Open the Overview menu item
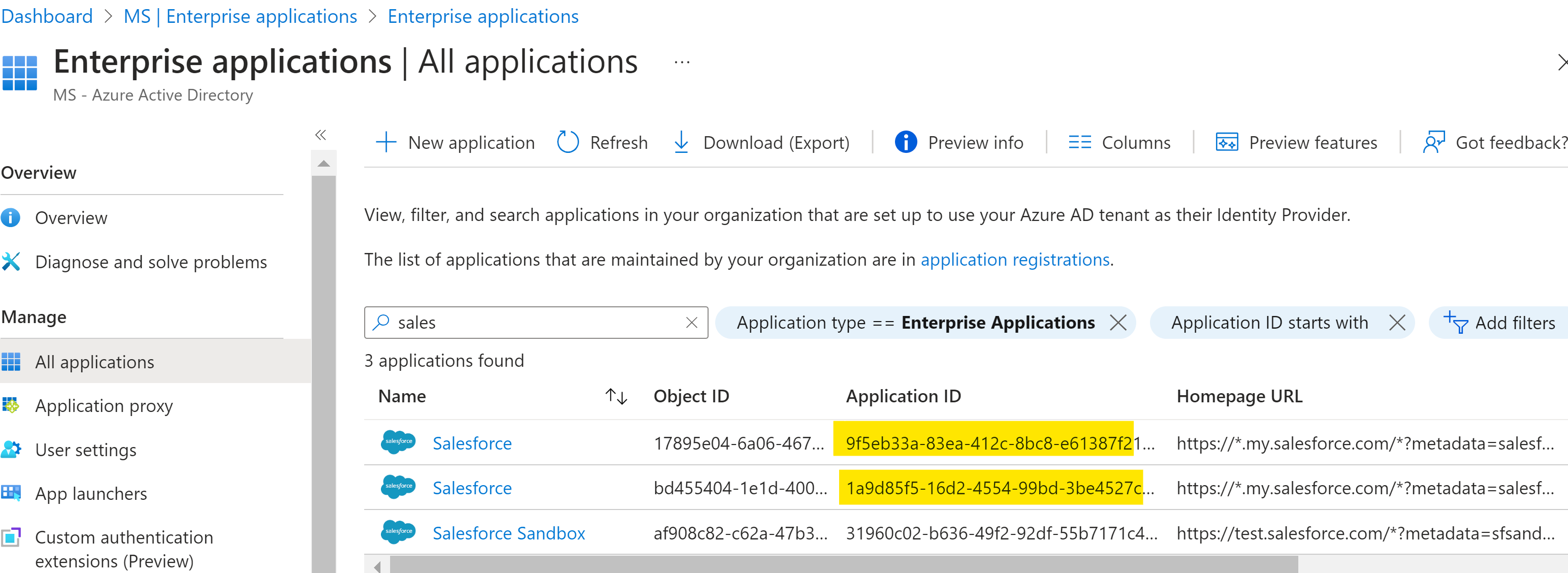 point(71,217)
